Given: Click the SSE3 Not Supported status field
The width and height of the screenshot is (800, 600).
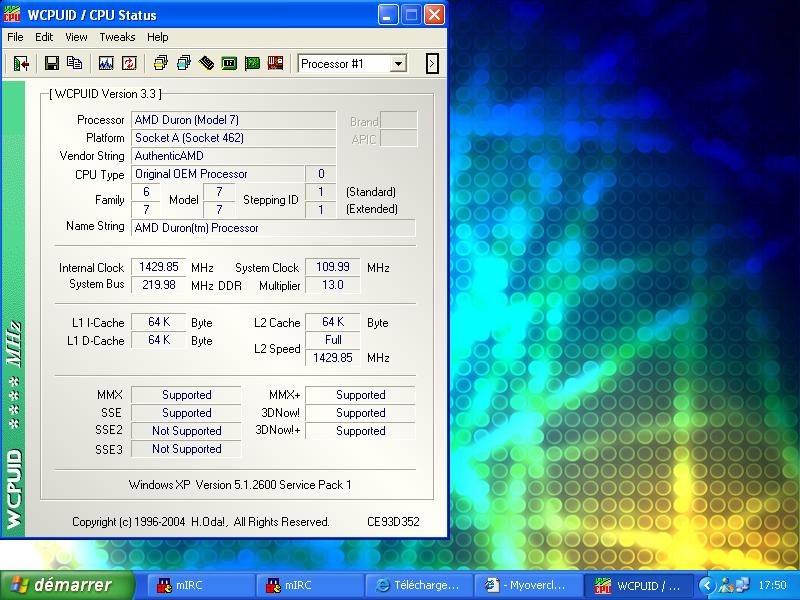Looking at the screenshot, I should click(x=186, y=449).
